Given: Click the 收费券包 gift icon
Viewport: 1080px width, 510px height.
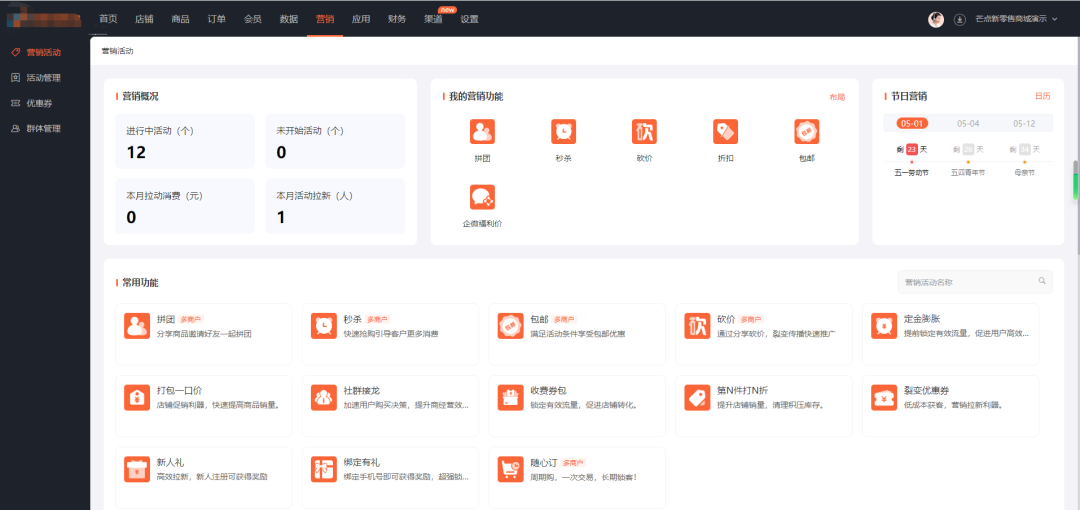Looking at the screenshot, I should pyautogui.click(x=510, y=398).
